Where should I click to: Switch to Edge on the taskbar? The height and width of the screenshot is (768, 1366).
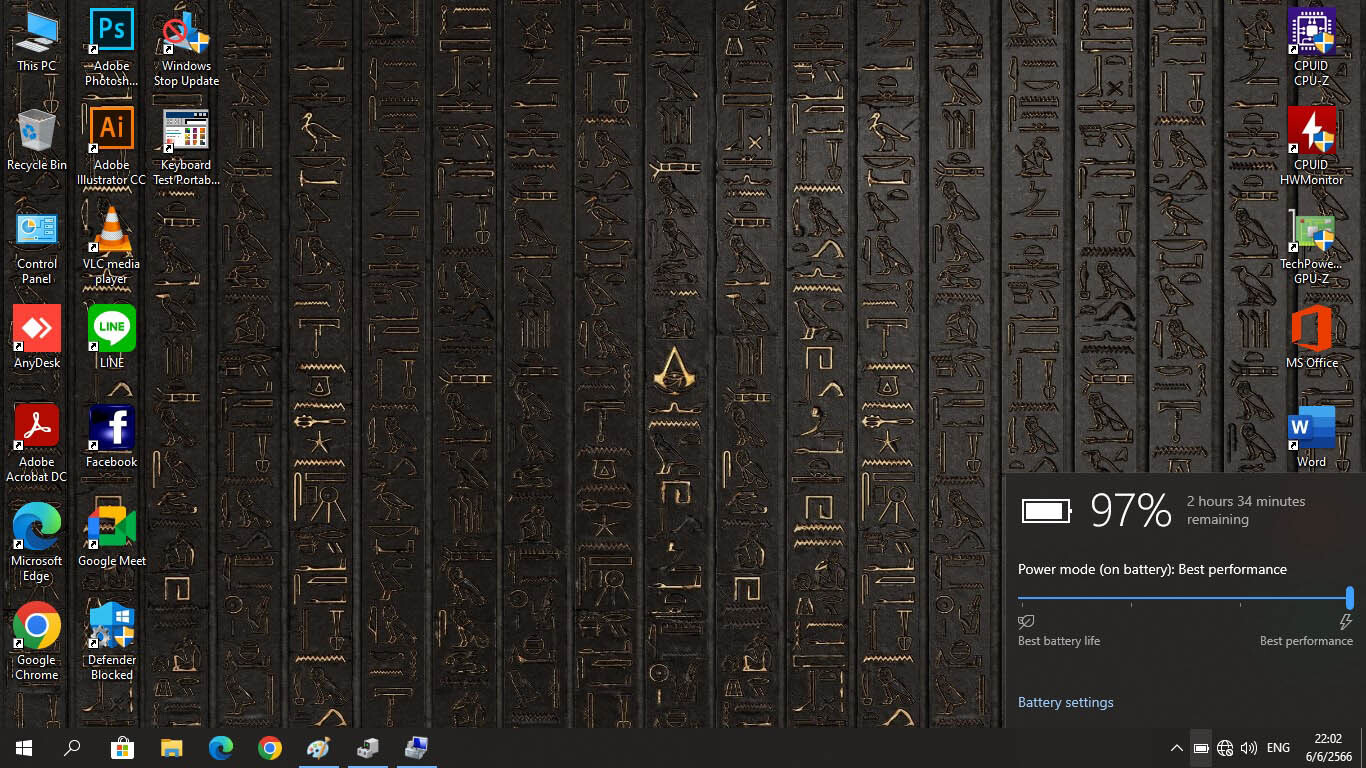click(220, 748)
